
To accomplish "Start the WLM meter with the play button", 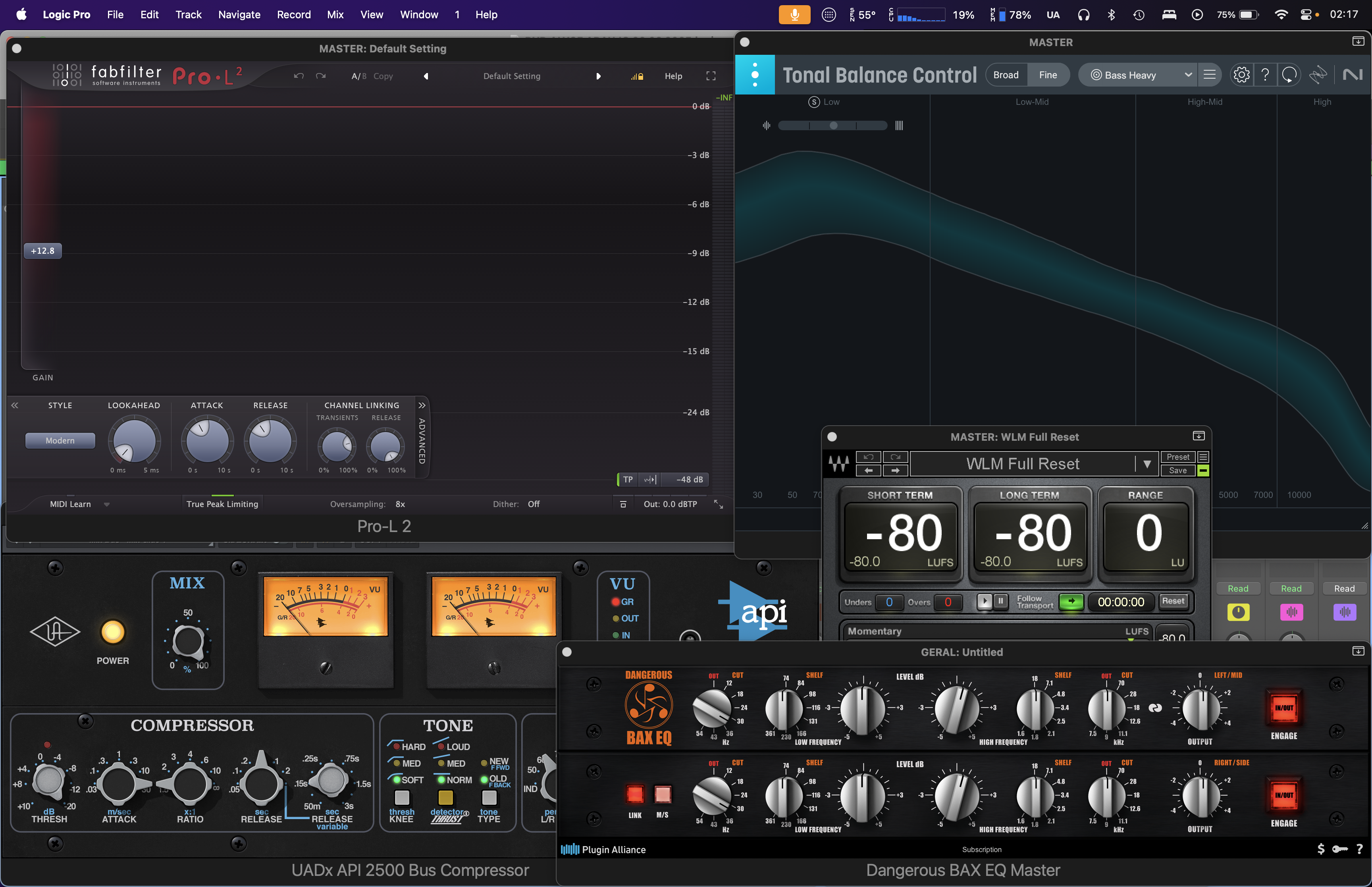I will [985, 602].
